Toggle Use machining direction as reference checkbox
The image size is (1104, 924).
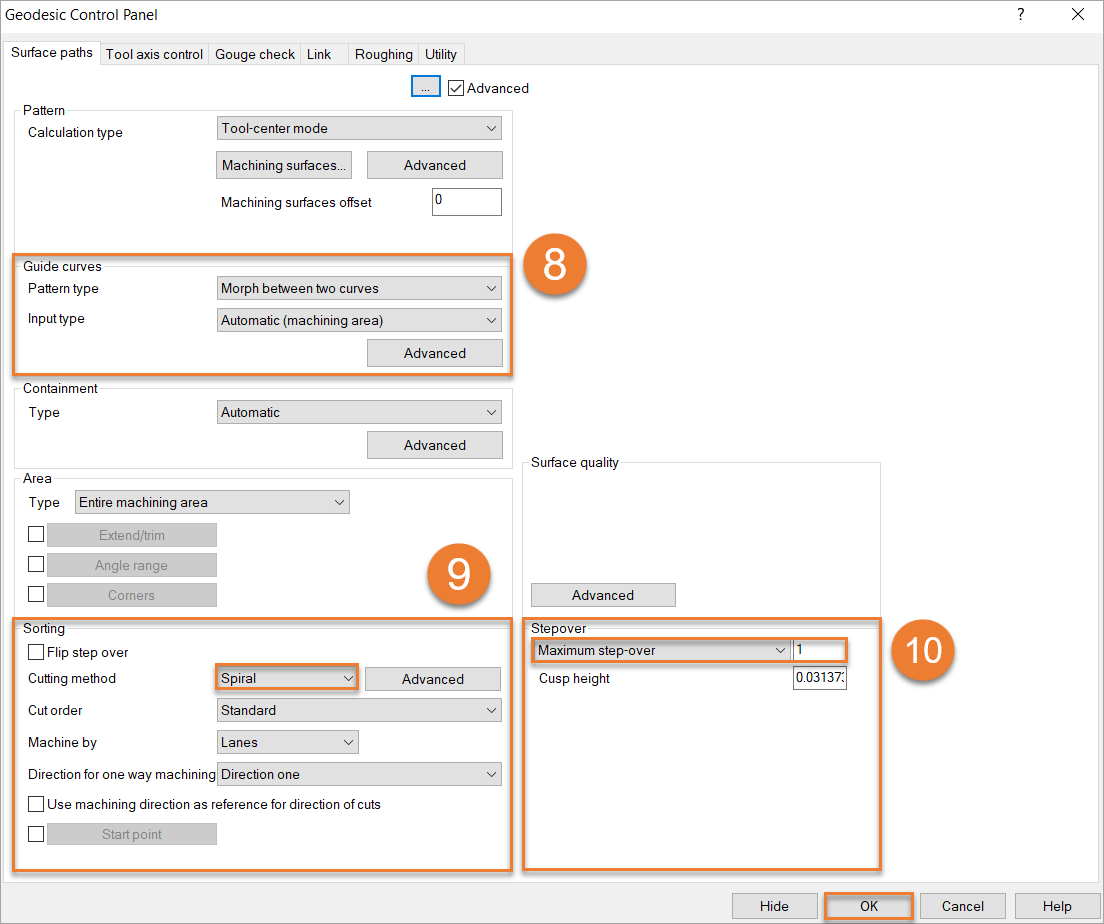pyautogui.click(x=36, y=804)
